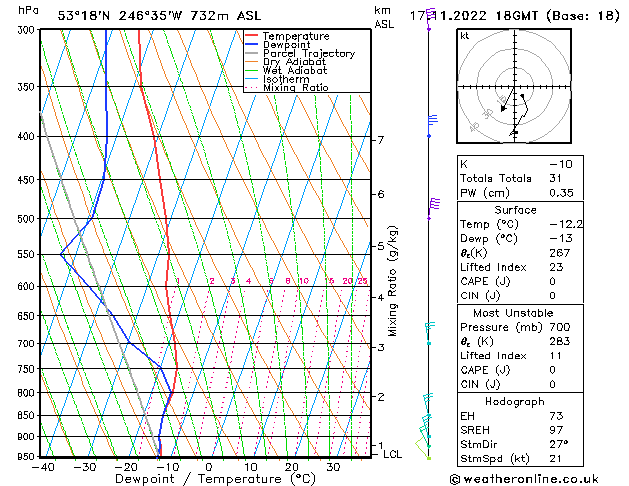The height and width of the screenshot is (486, 629).
Task: Select the Parcel Trajectory legend entry
Action: (307, 54)
